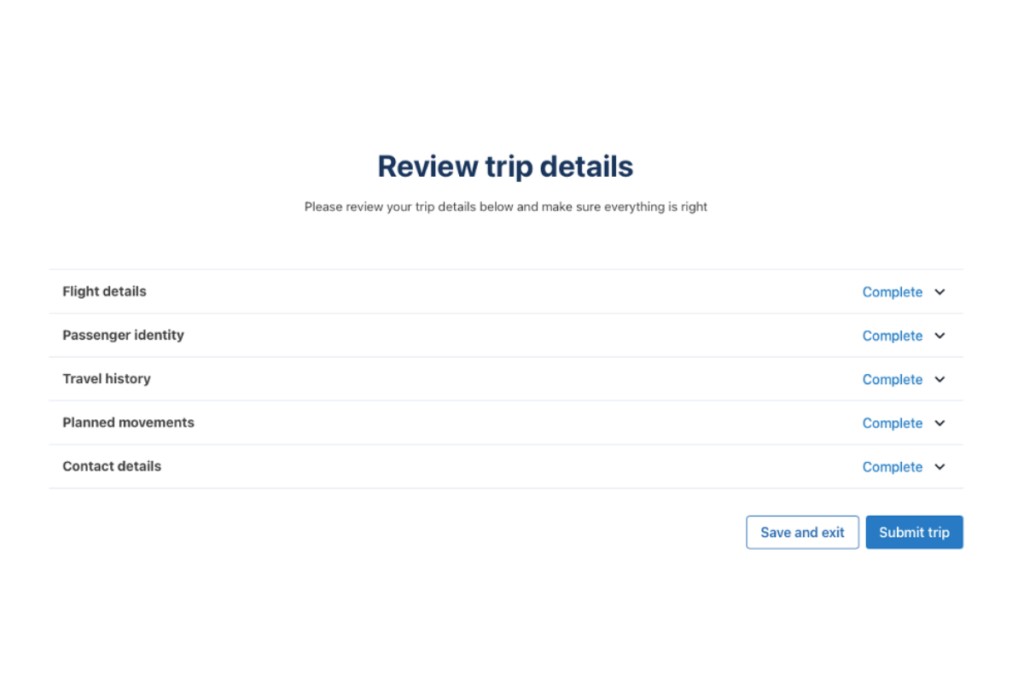Click the Planned movements section title
The width and height of the screenshot is (1024, 683).
pos(128,422)
